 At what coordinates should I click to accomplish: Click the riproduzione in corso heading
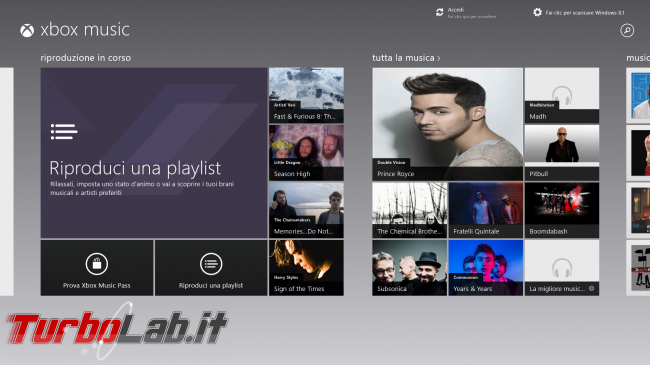click(86, 58)
